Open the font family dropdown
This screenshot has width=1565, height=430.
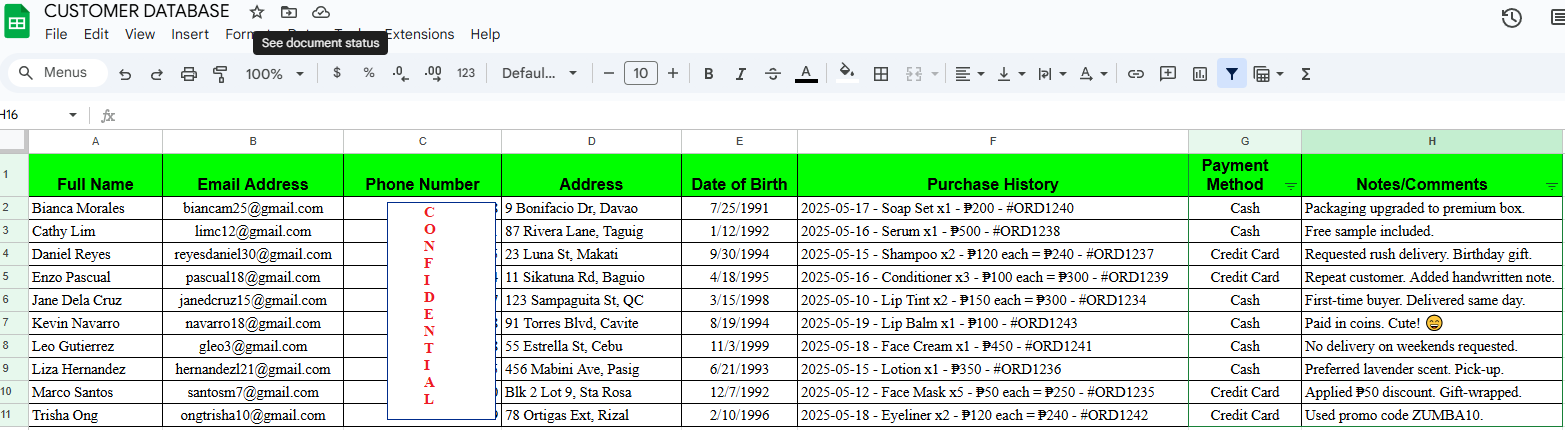point(540,73)
